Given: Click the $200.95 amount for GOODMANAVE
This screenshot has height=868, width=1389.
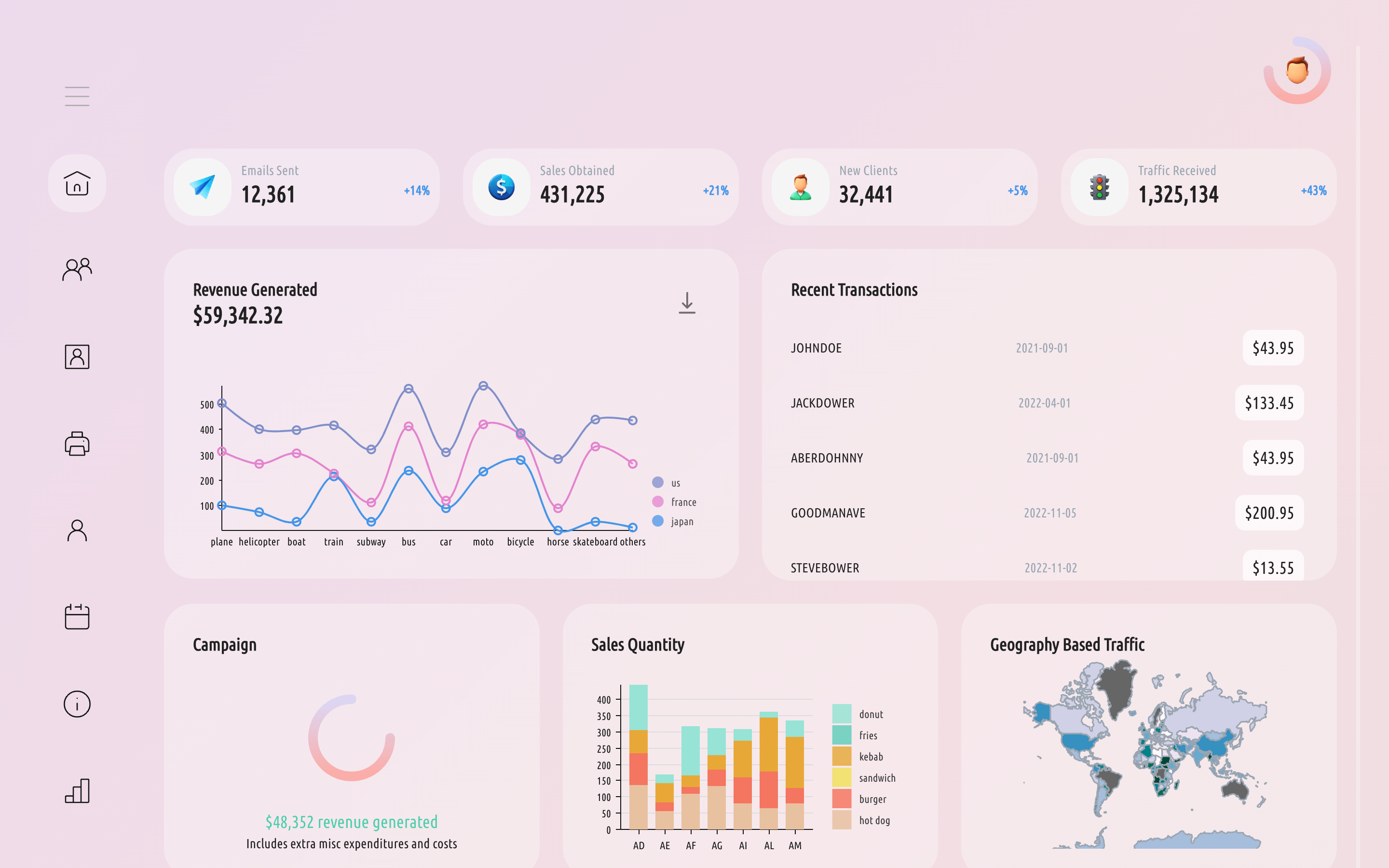Looking at the screenshot, I should coord(1269,513).
